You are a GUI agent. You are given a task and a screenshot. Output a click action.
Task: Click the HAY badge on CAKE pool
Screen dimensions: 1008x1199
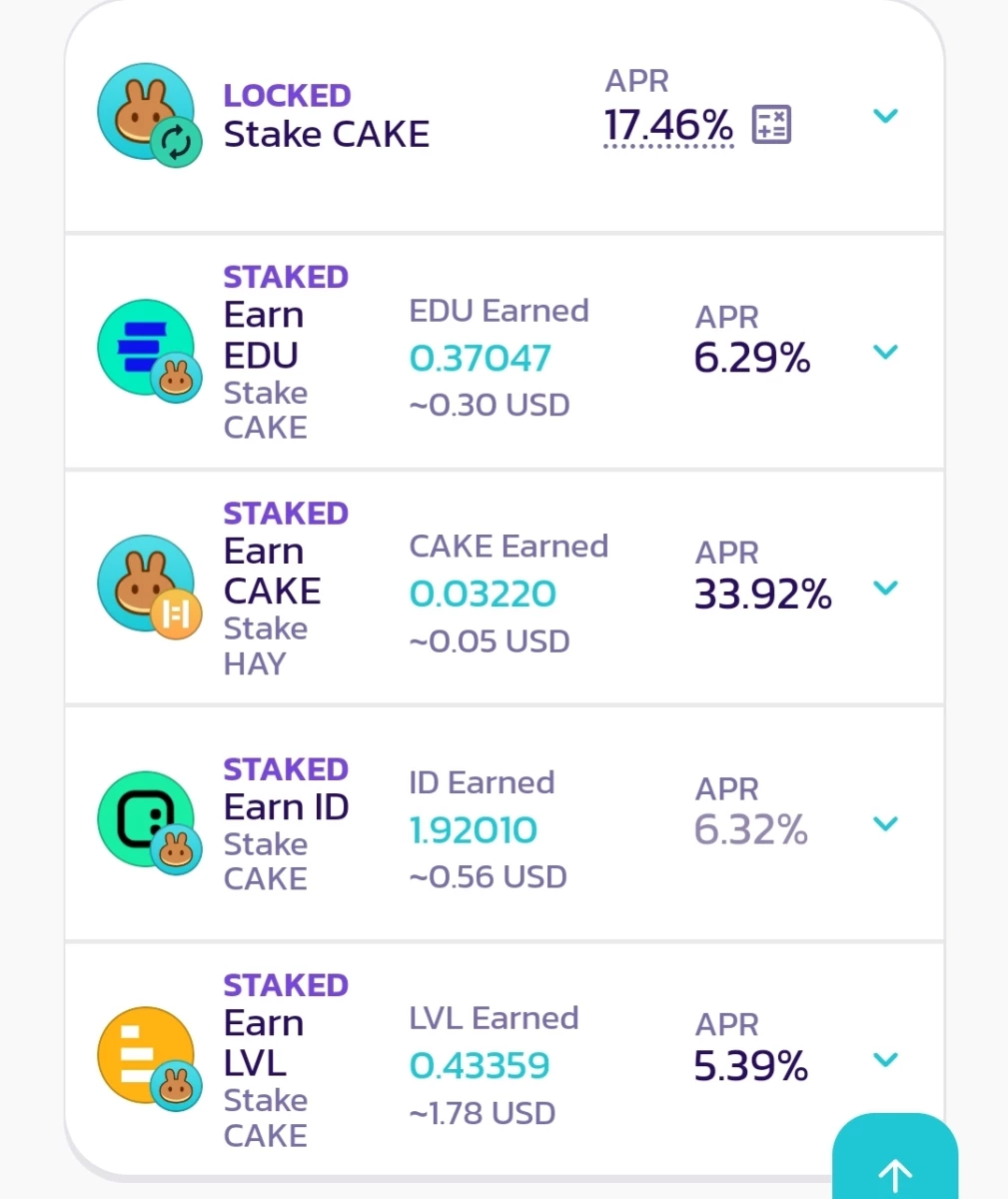(177, 613)
